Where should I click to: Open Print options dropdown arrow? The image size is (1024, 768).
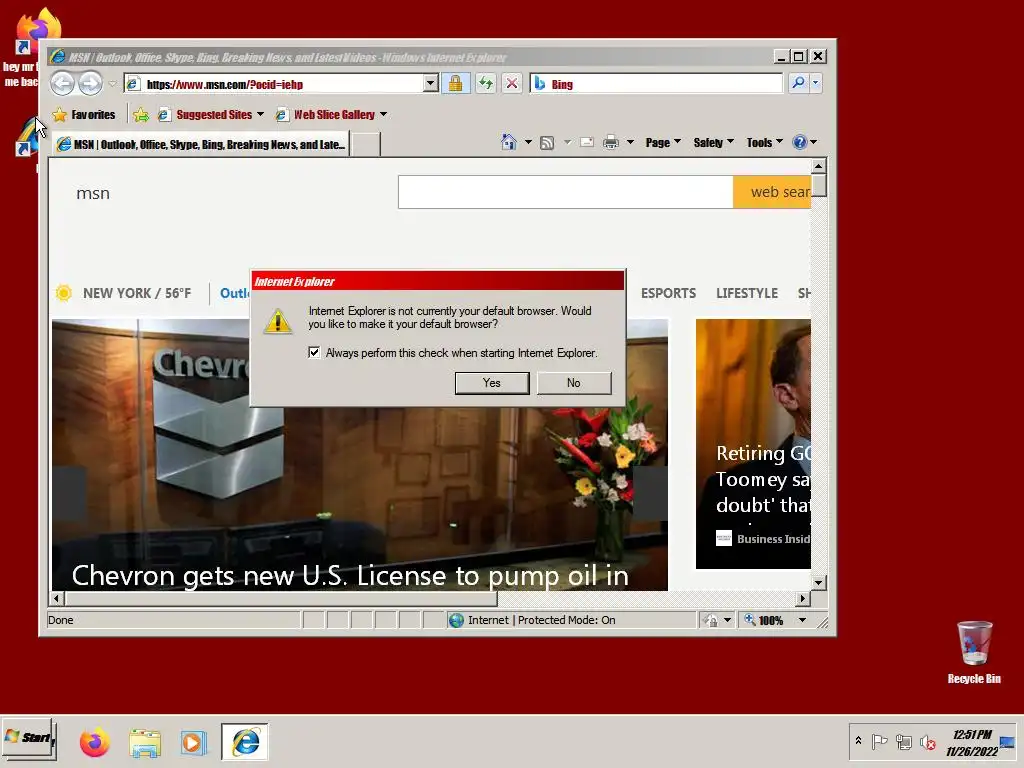(630, 142)
